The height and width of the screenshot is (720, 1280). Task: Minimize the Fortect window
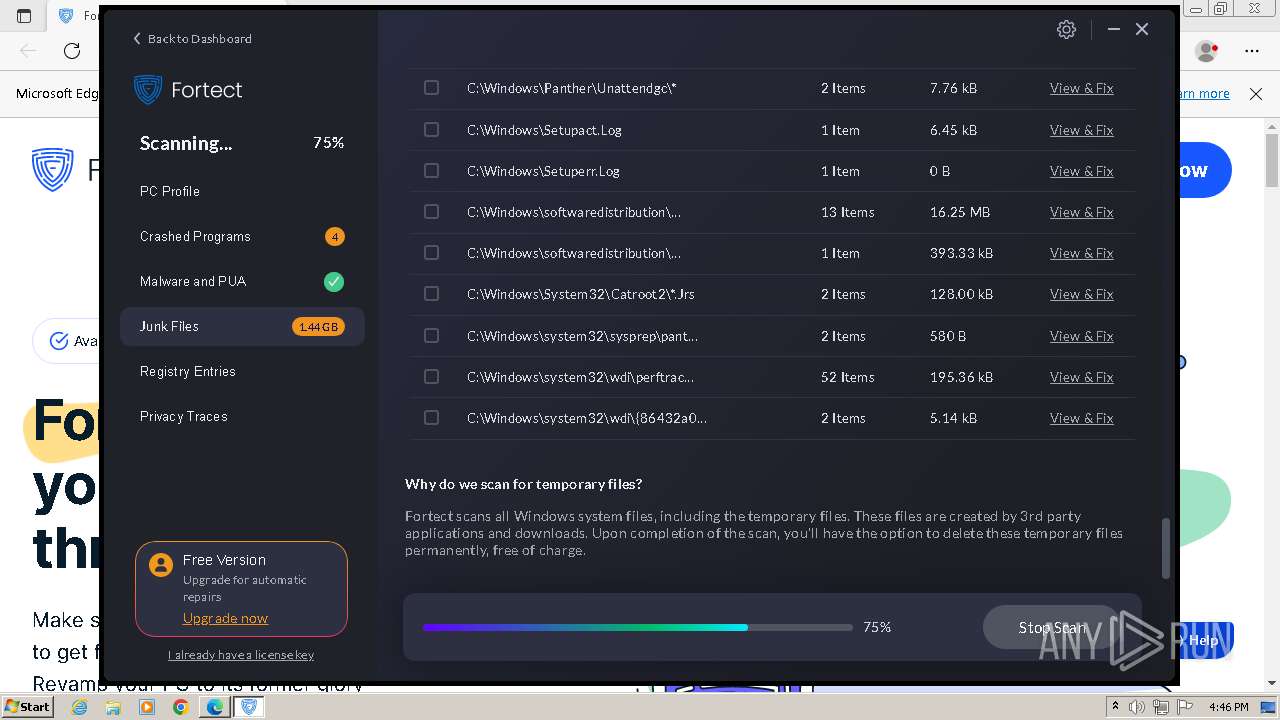tap(1113, 30)
